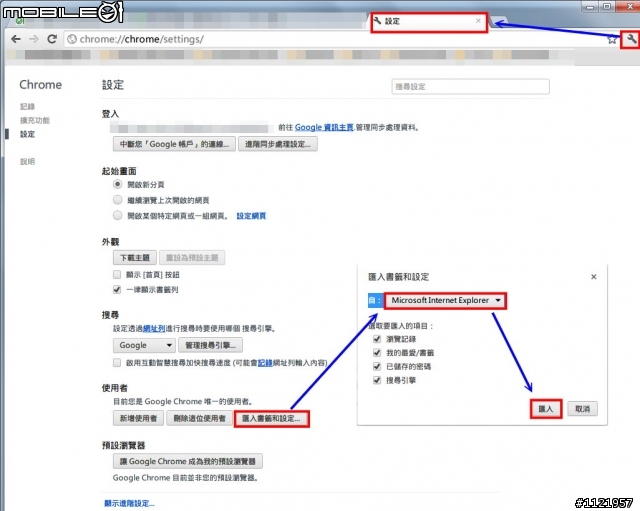640x511 pixels.
Task: Open the 顯示進階設定 link
Action: click(x=129, y=504)
